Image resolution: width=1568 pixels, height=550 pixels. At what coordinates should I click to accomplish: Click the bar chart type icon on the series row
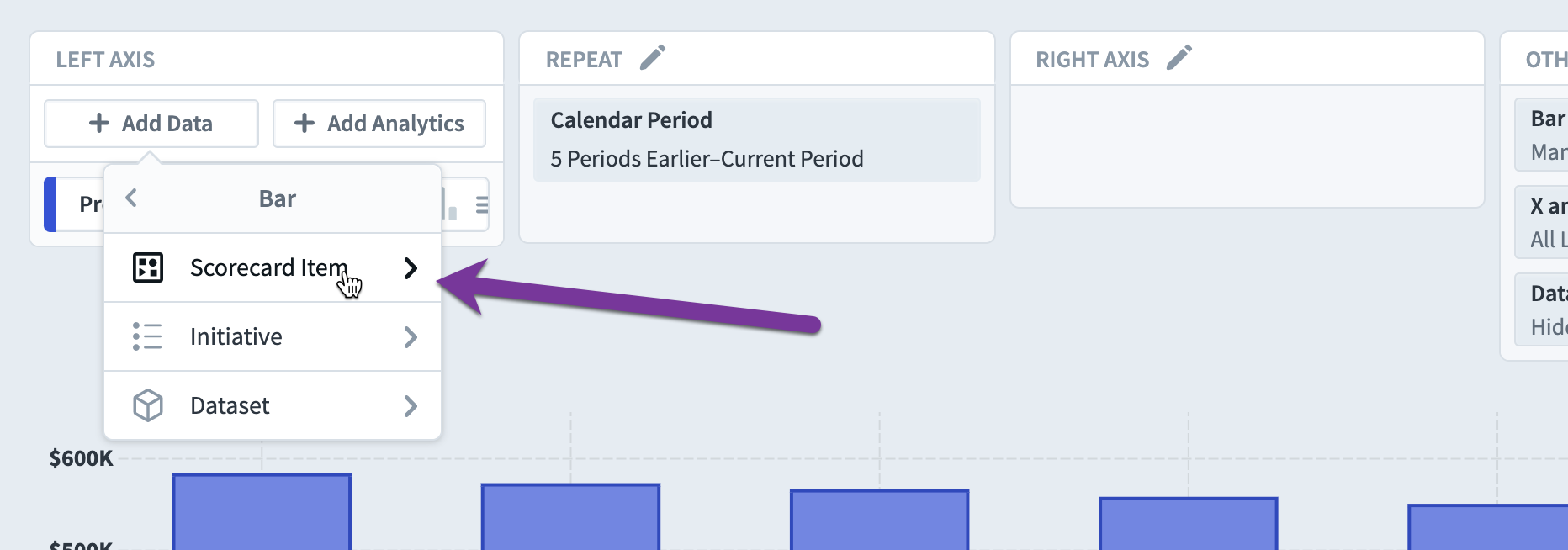451,204
